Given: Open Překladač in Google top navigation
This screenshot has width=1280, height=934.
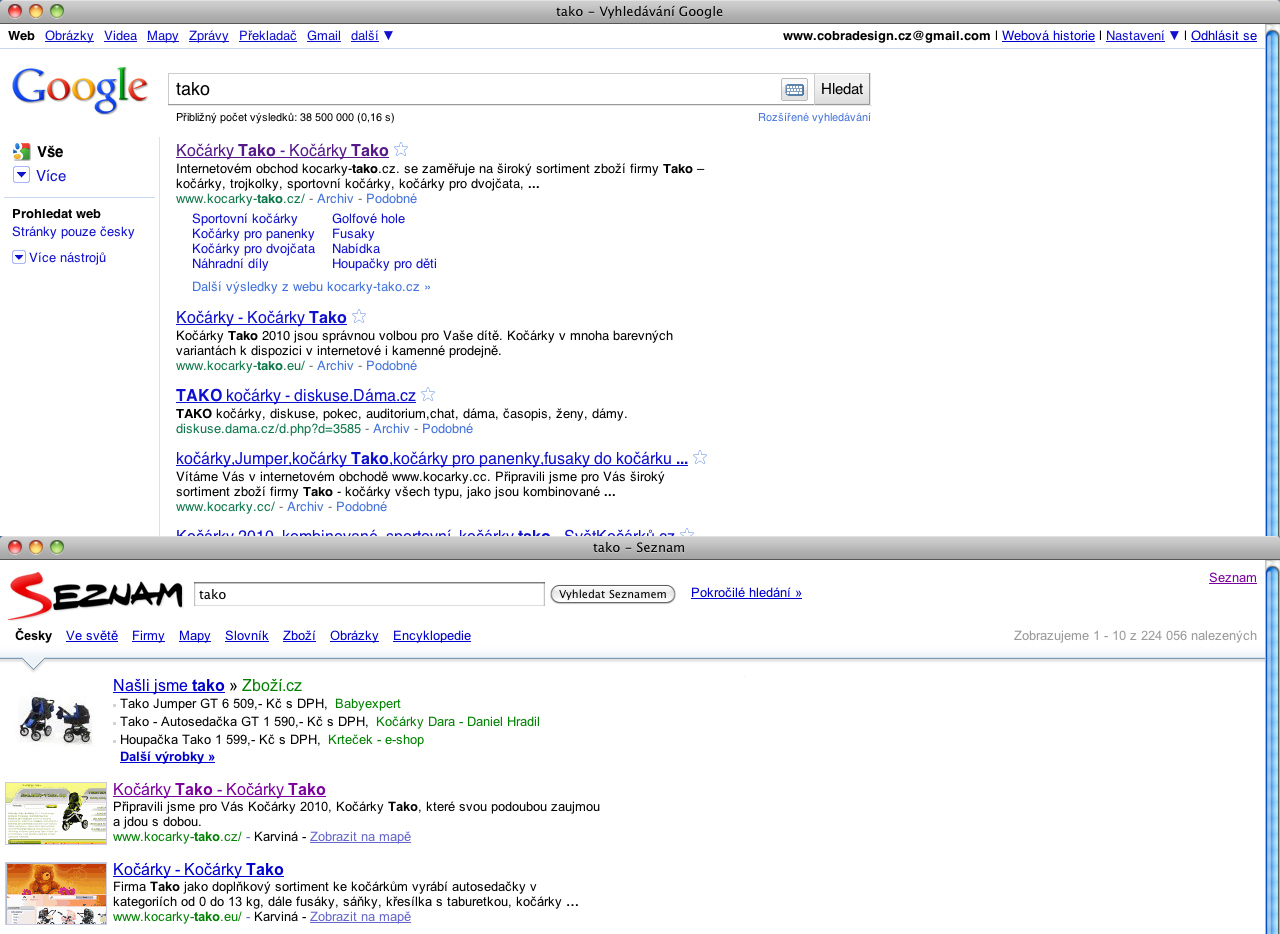Looking at the screenshot, I should pos(268,35).
